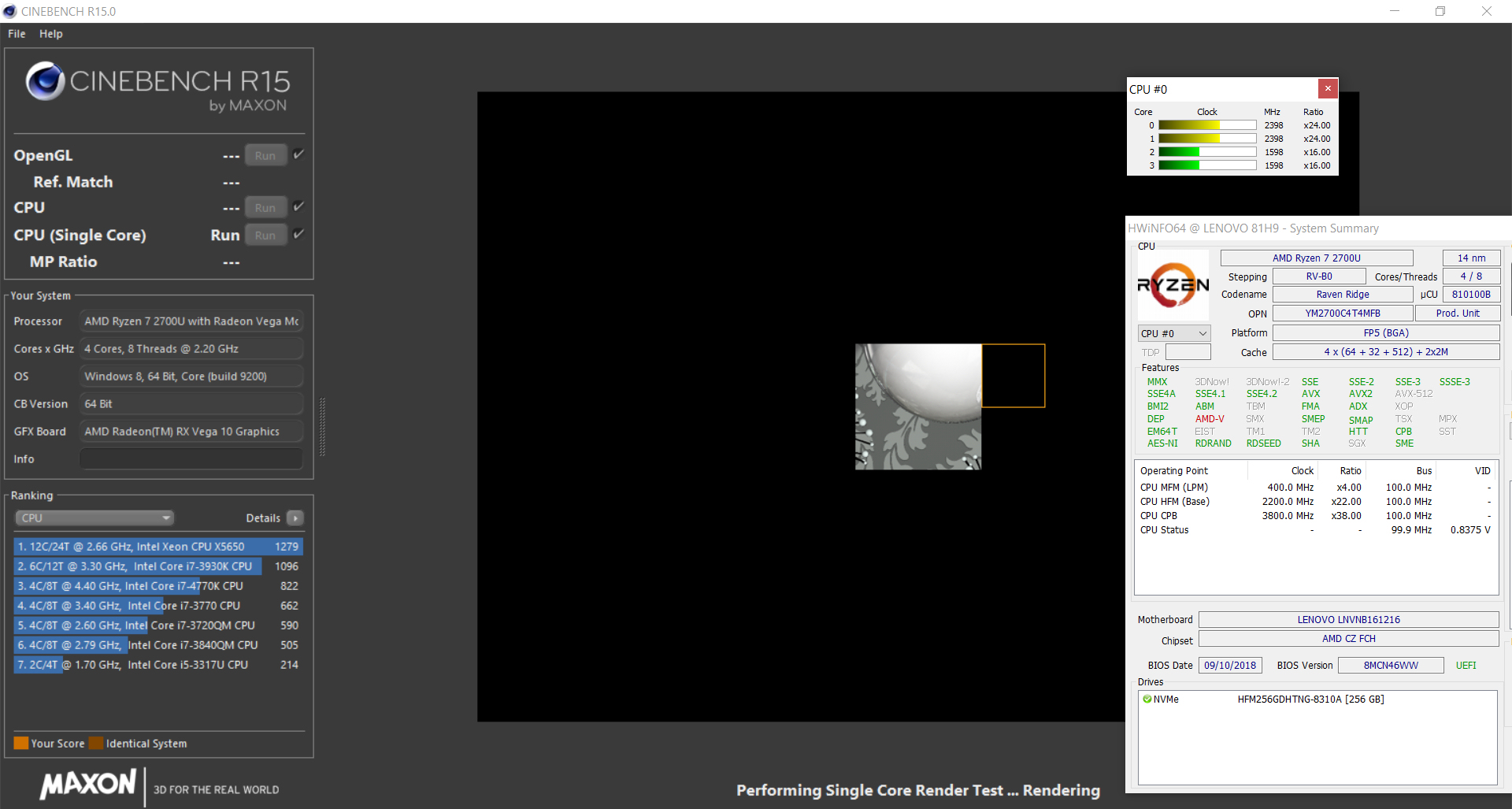Click the Cores x GHz field
Viewport: 1512px width, 809px height.
click(191, 348)
